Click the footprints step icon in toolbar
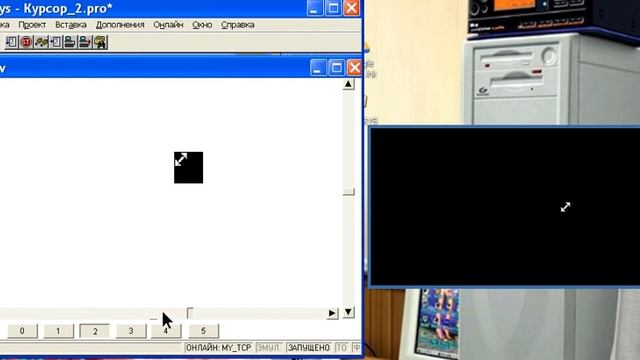The width and height of the screenshot is (640, 360). point(41,42)
